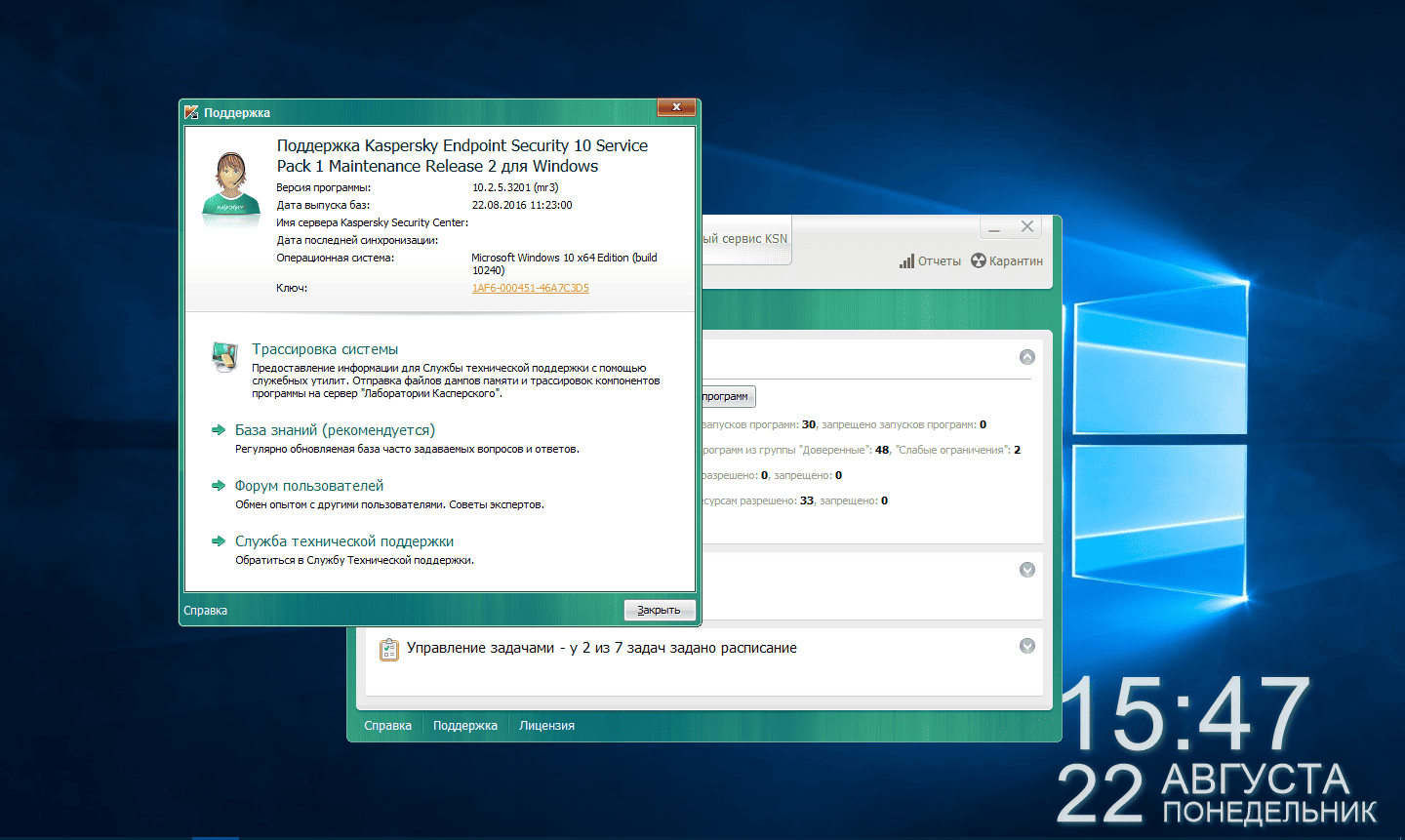Viewport: 1405px width, 840px height.
Task: Click the Отчеты bar-chart icon
Action: click(907, 261)
